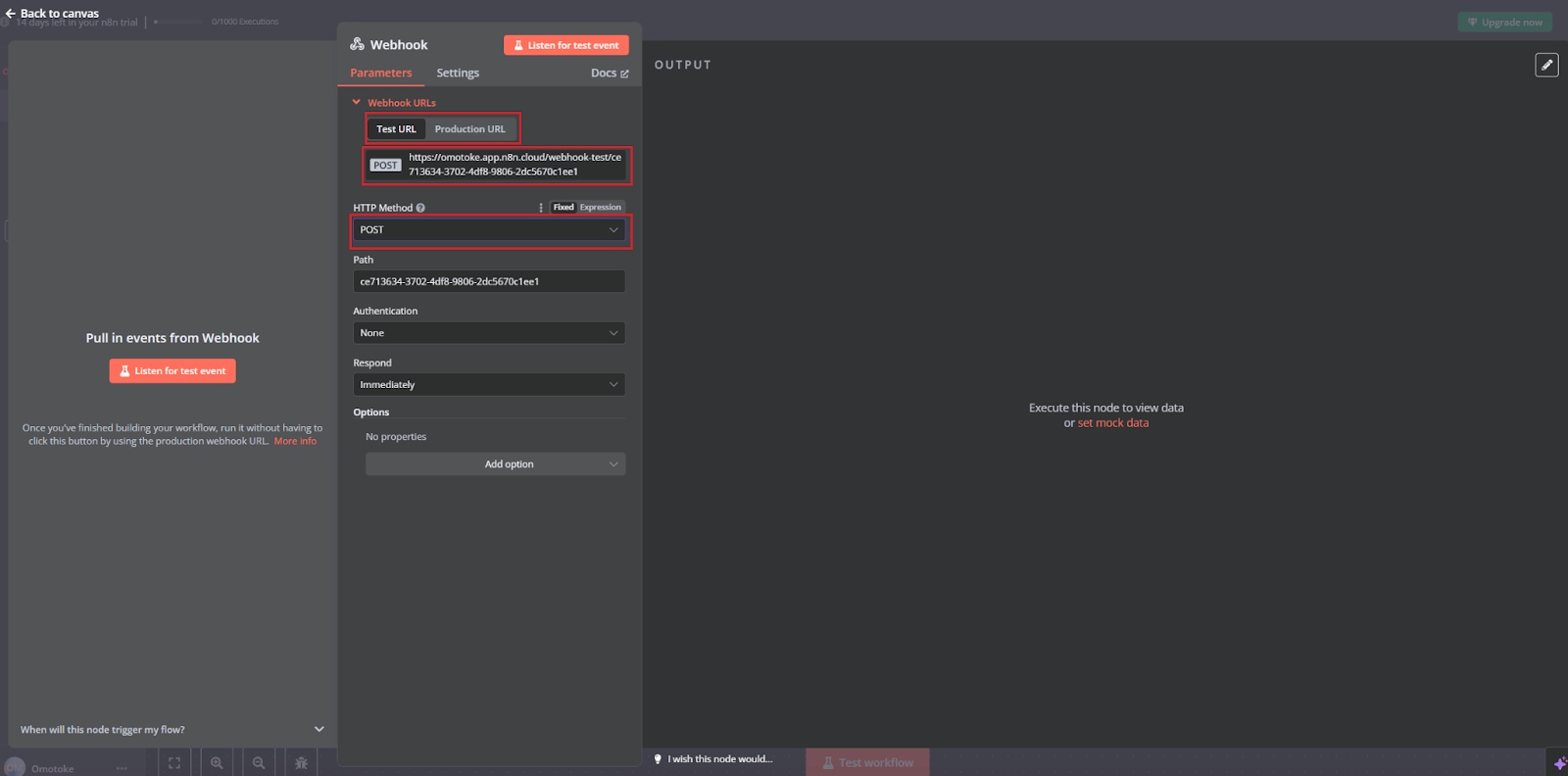This screenshot has height=776, width=1568.
Task: Click the set mock data link
Action: click(1113, 423)
